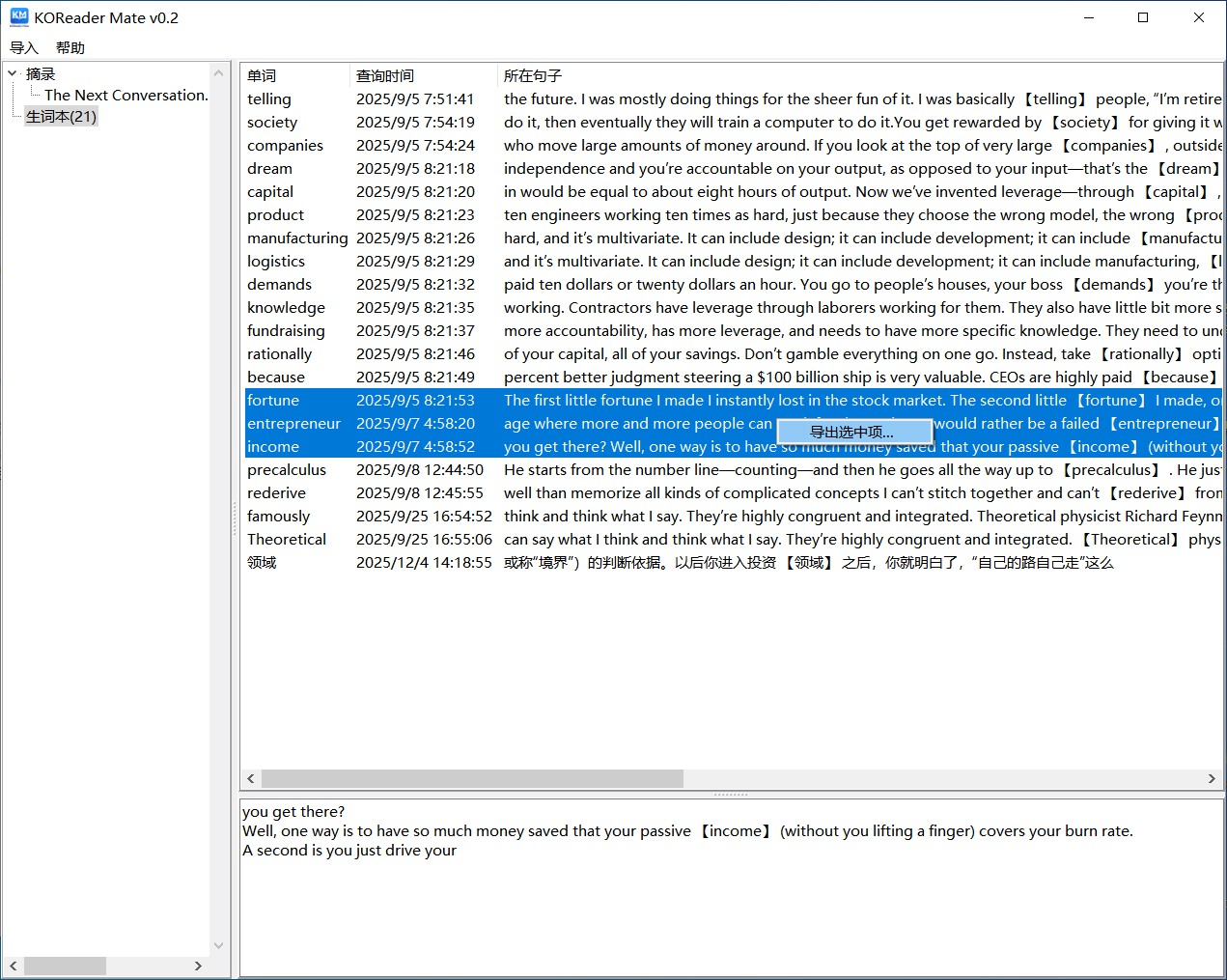Viewport: 1227px width, 980px height.
Task: Click right arrow of tree horizontal scrollbar
Action: (198, 966)
